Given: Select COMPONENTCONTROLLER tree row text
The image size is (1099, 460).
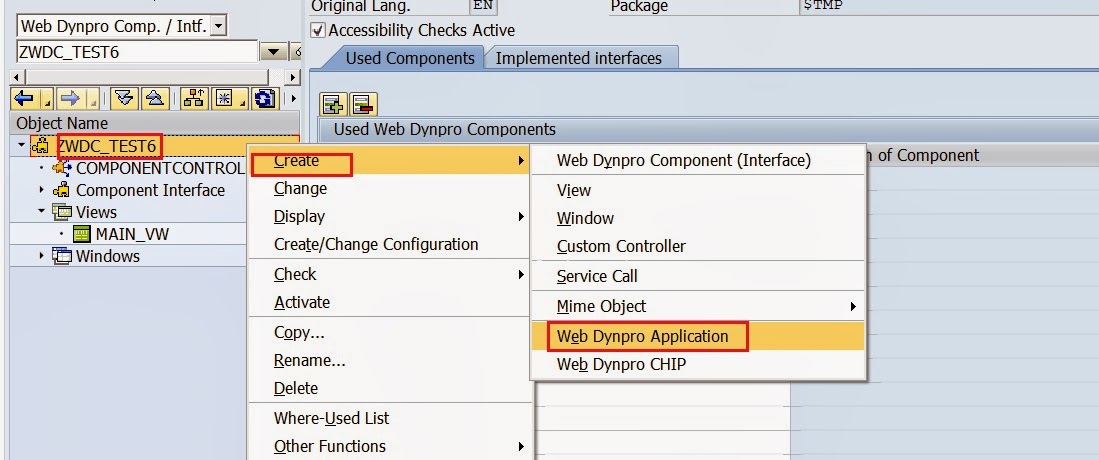Looking at the screenshot, I should coord(161,168).
